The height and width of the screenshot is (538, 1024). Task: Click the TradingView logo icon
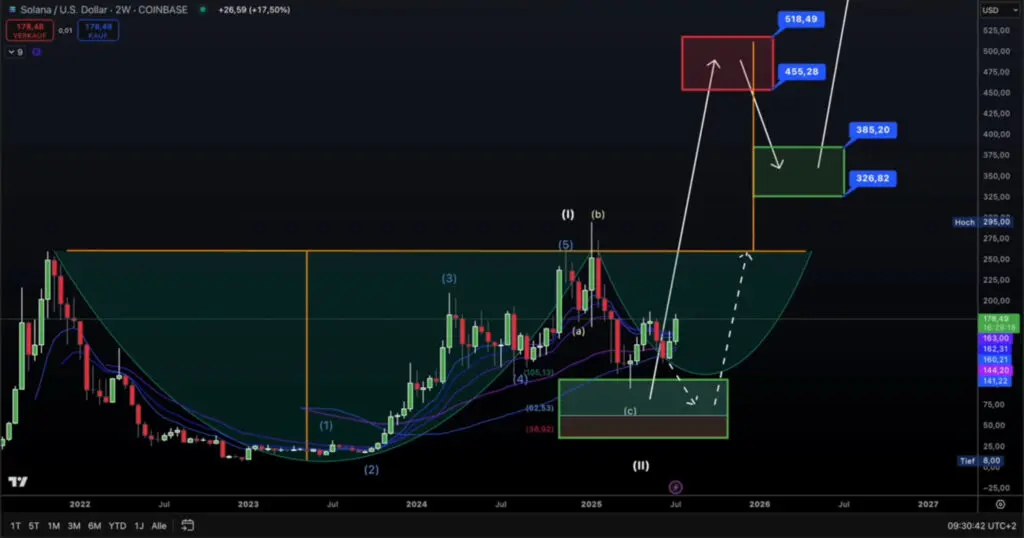[x=17, y=481]
